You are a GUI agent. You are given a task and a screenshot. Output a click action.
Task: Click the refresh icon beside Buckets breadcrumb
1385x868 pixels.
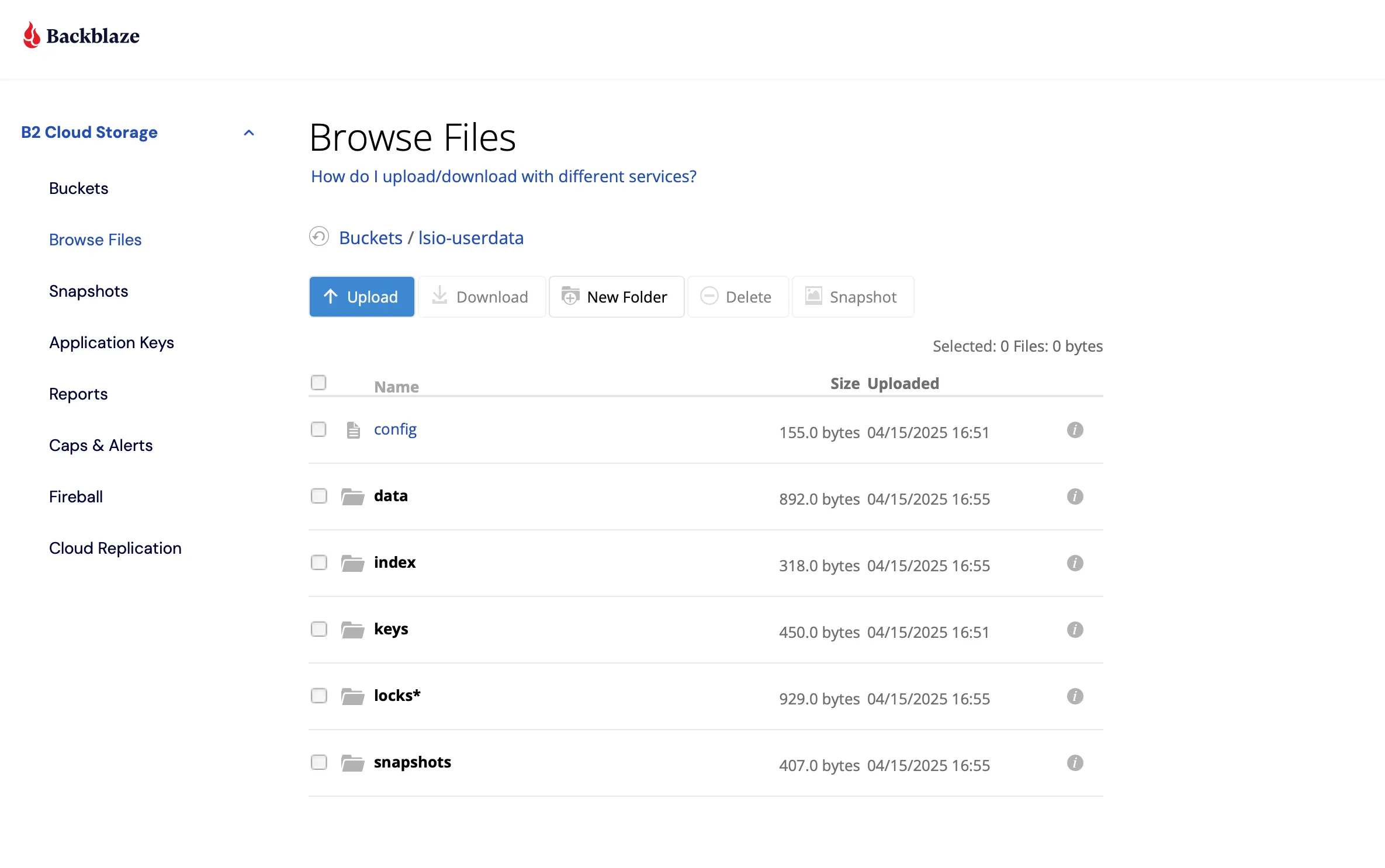pos(319,237)
